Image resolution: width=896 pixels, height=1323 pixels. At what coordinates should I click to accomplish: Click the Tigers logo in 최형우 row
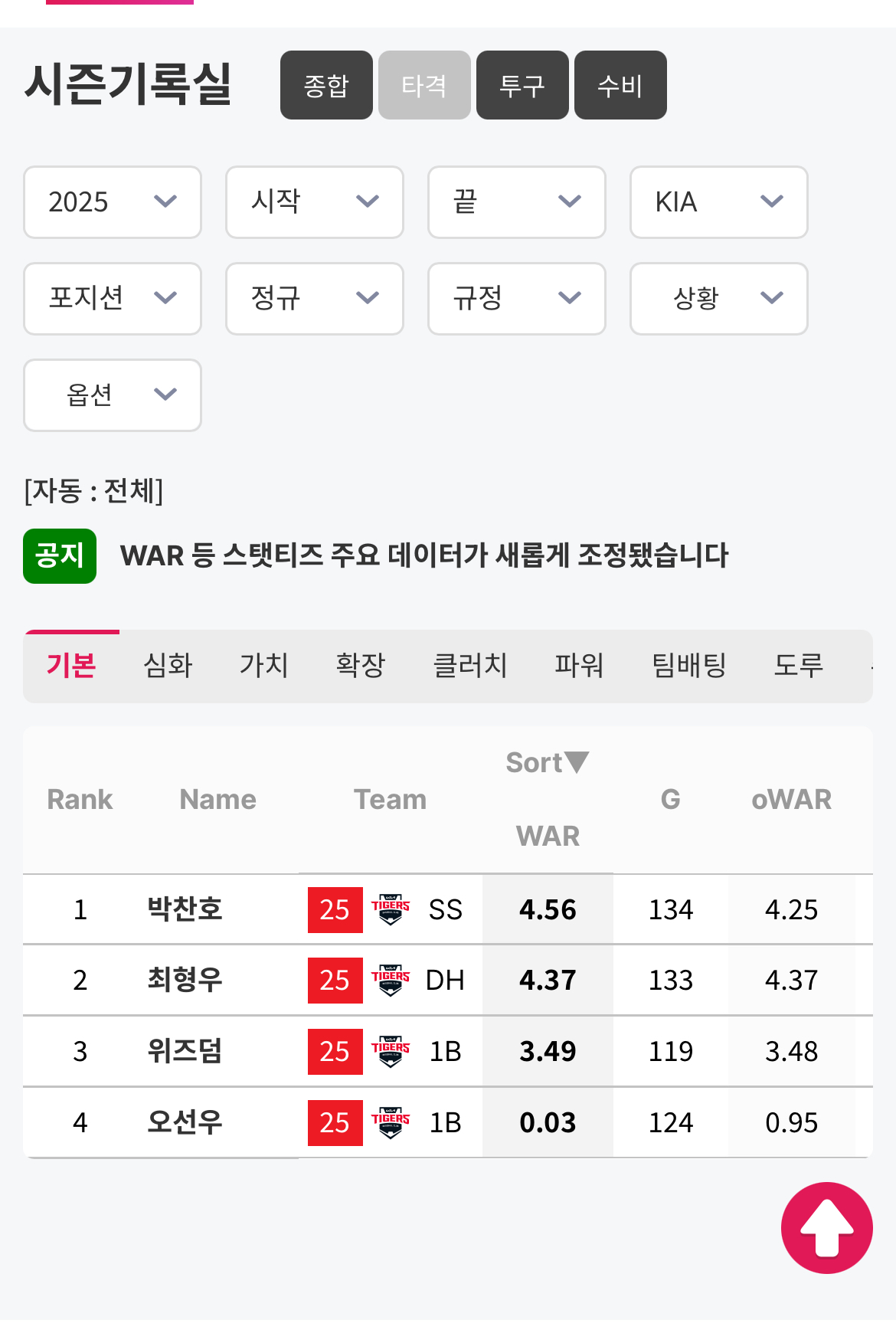390,980
